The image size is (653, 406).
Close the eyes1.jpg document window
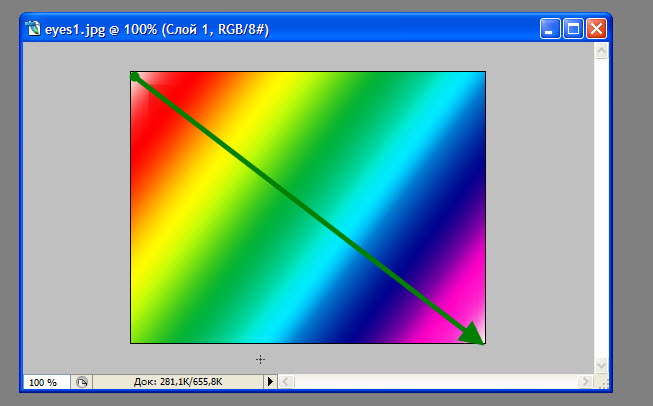(x=596, y=29)
